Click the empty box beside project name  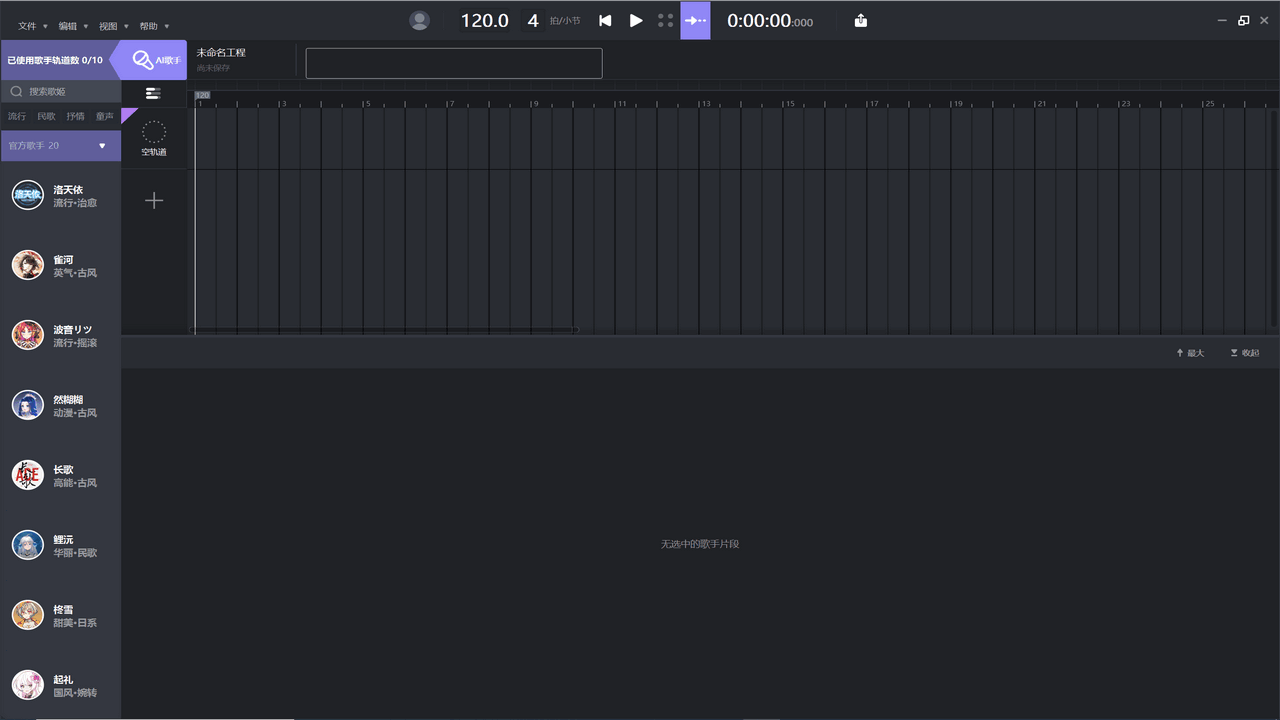[x=454, y=63]
